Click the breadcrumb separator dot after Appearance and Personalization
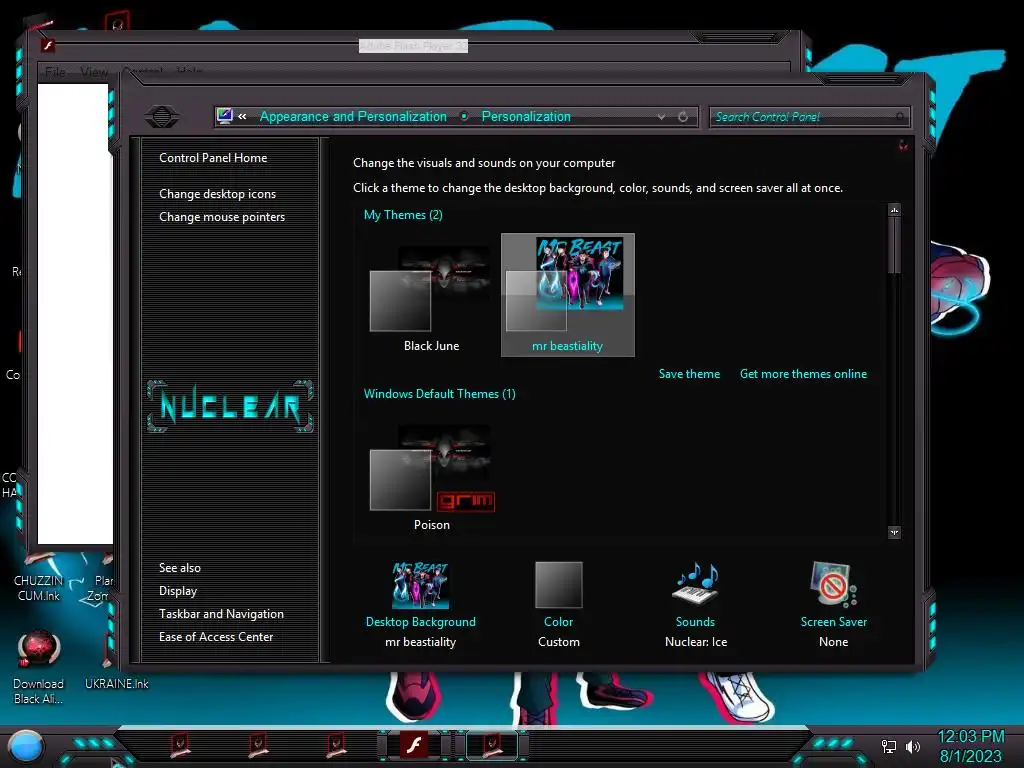 464,116
